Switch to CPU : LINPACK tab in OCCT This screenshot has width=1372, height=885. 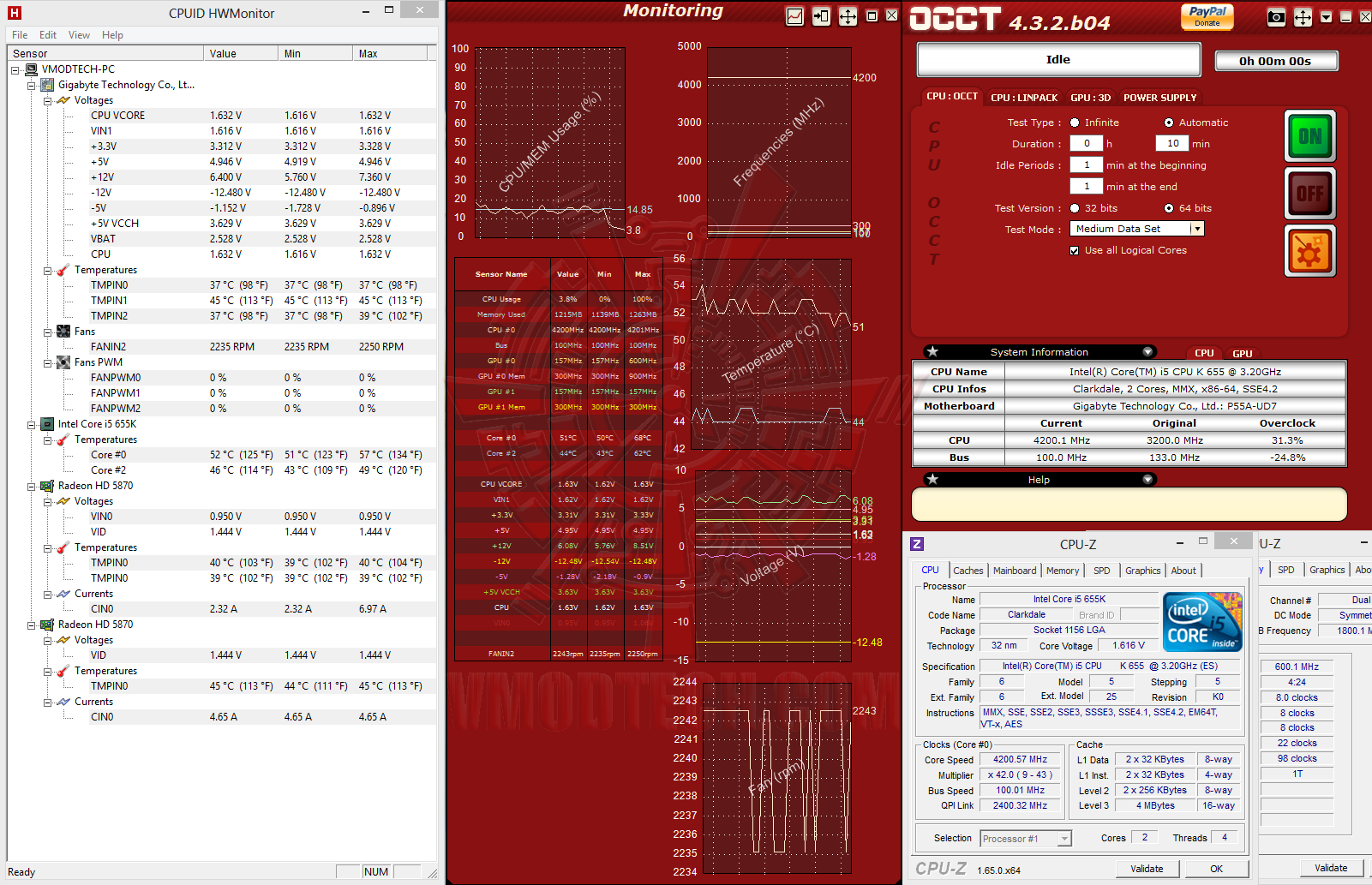[x=1024, y=98]
